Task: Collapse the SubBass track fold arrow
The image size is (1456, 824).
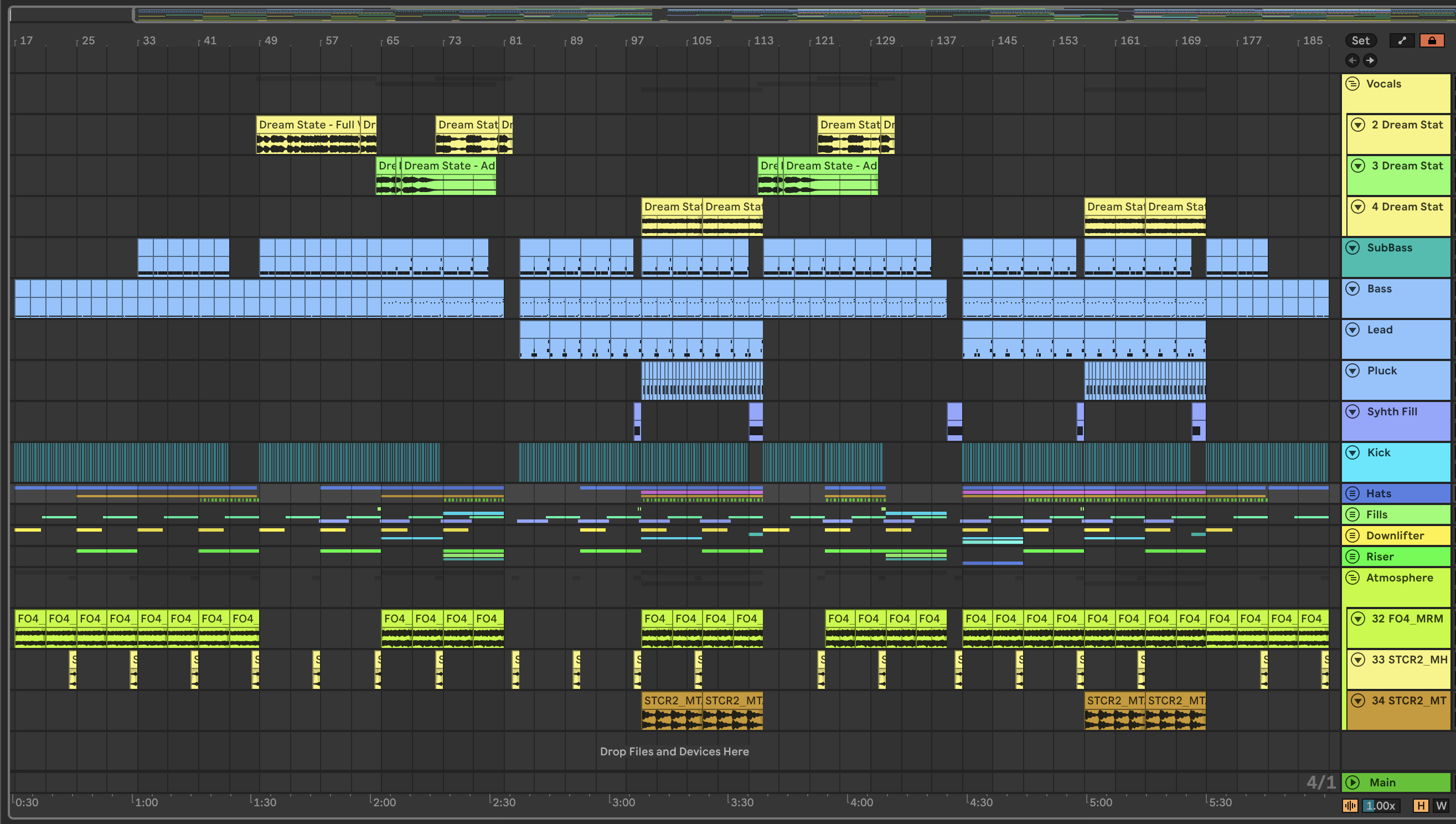Action: click(x=1352, y=248)
